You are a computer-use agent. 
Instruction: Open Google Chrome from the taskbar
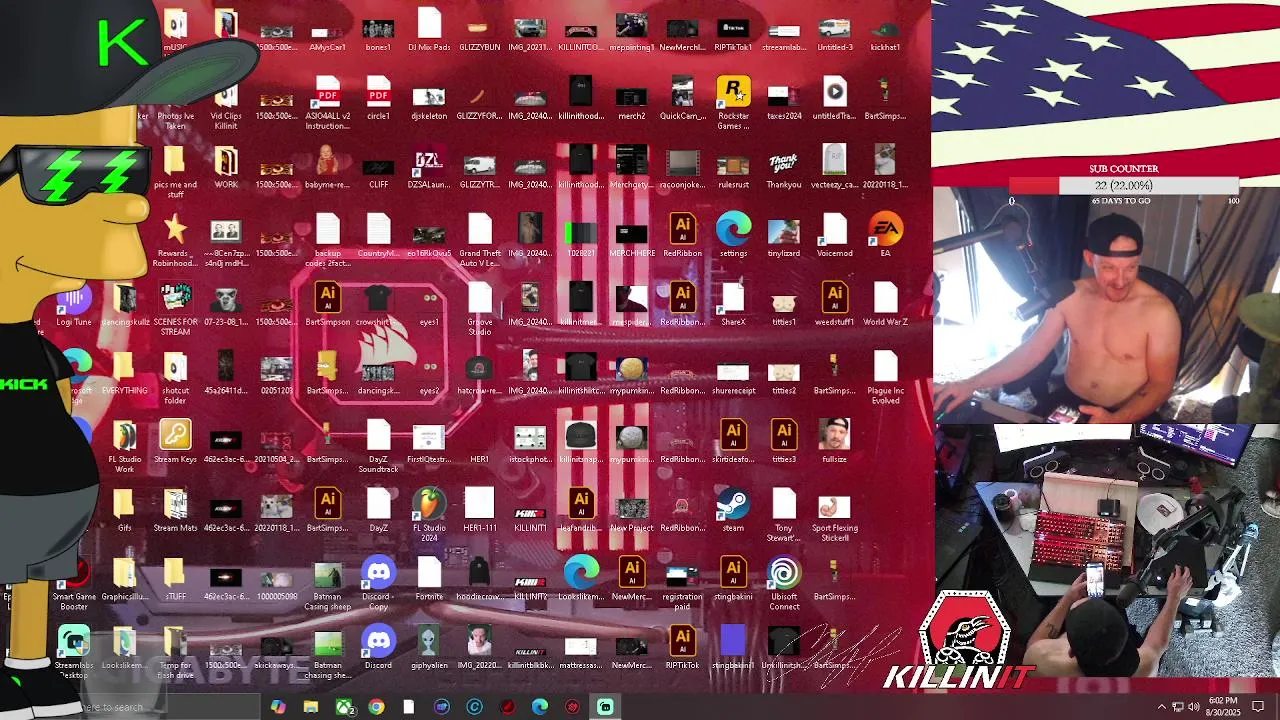click(x=376, y=707)
